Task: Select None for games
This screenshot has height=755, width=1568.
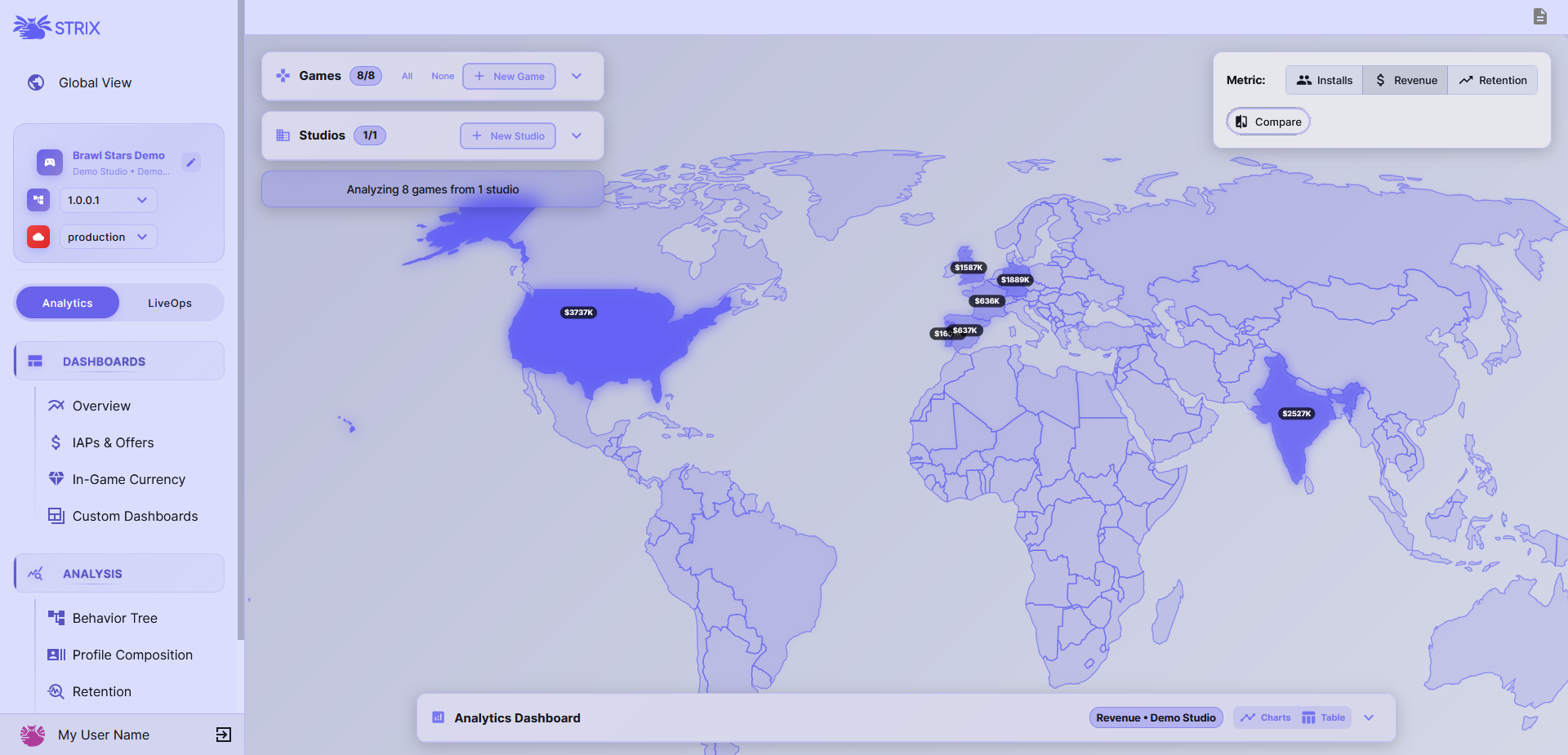Action: (443, 76)
